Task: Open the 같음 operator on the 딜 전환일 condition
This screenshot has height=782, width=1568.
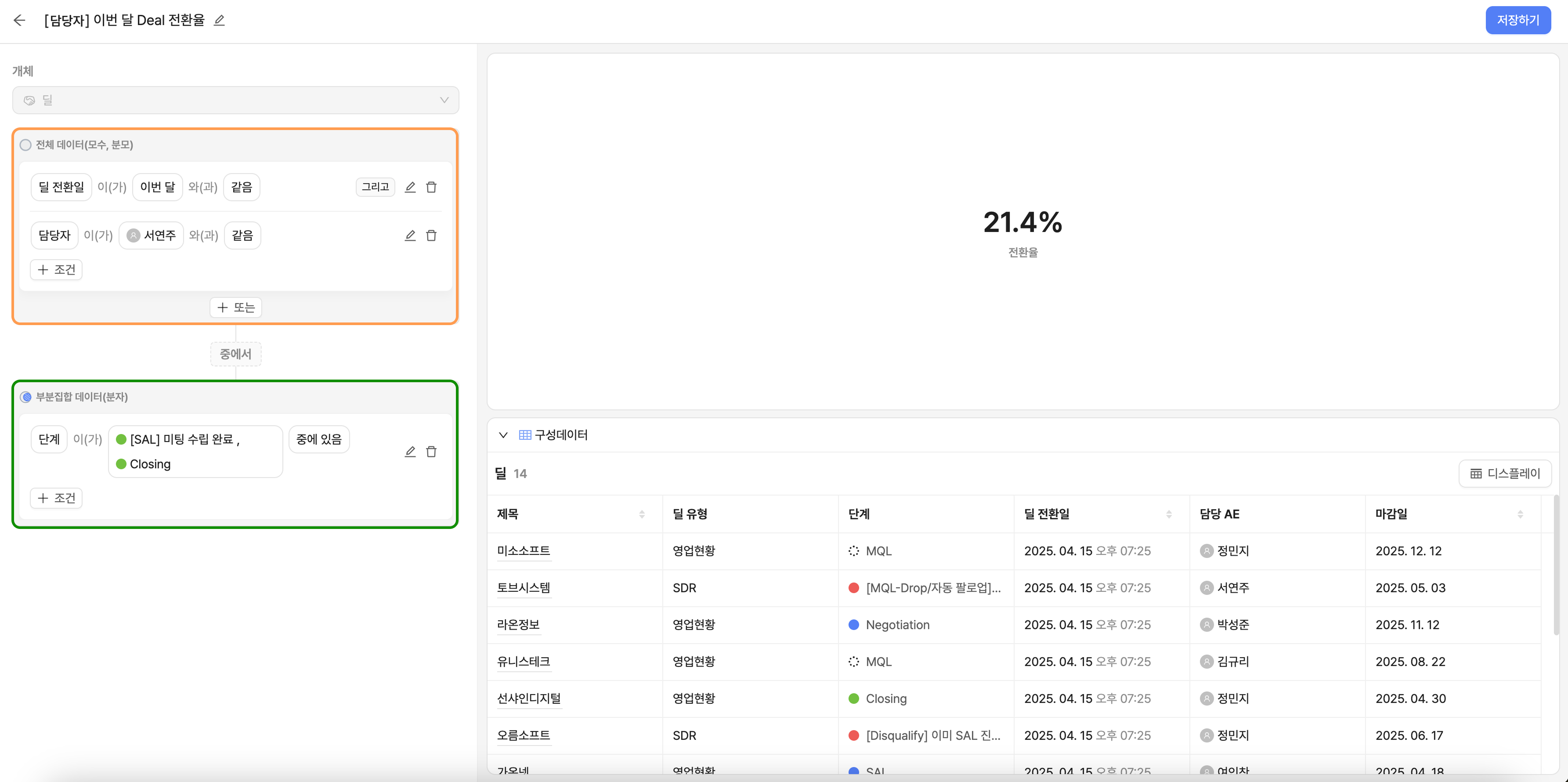Action: coord(242,187)
